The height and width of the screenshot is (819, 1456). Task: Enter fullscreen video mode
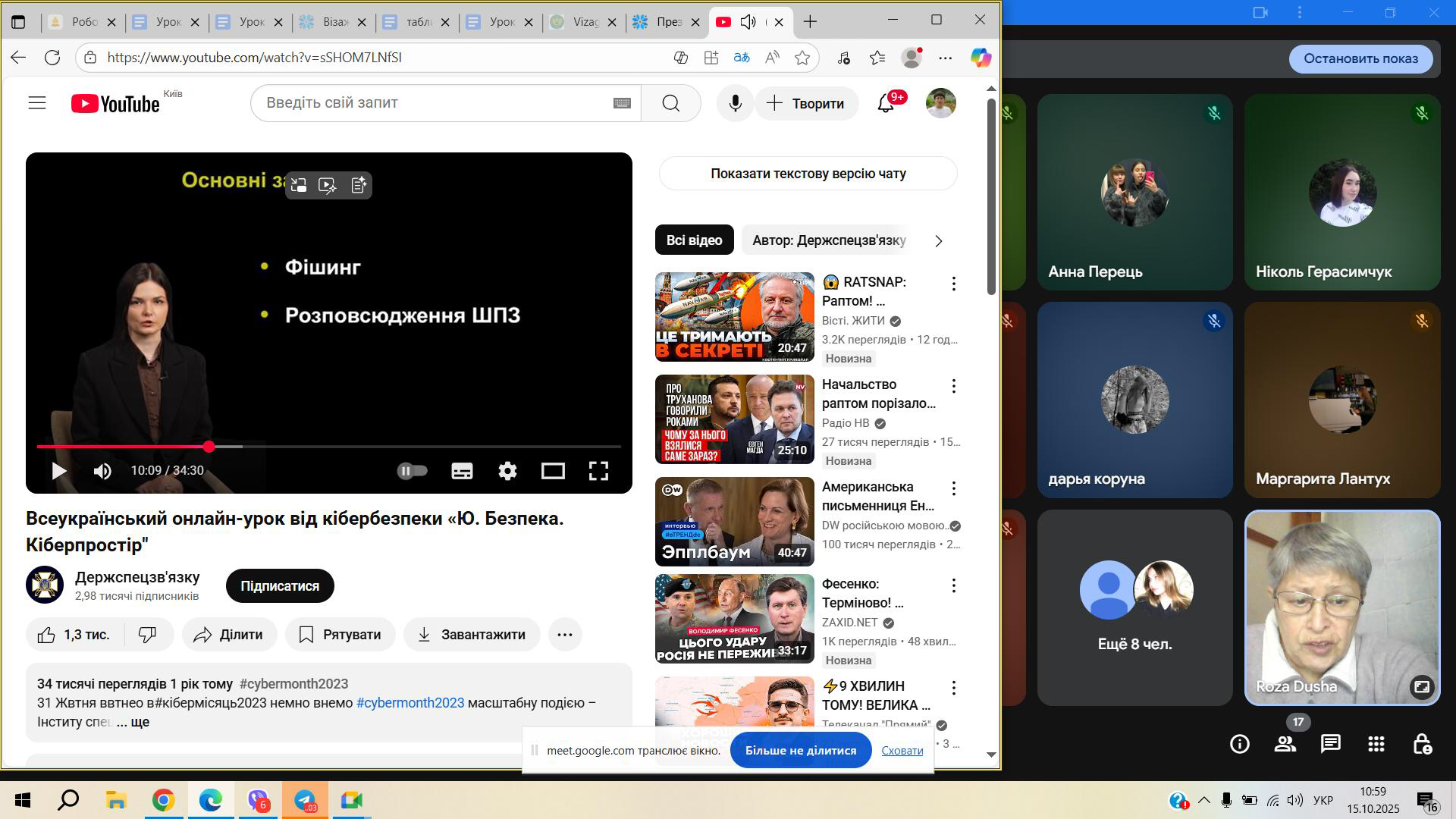[x=598, y=471]
